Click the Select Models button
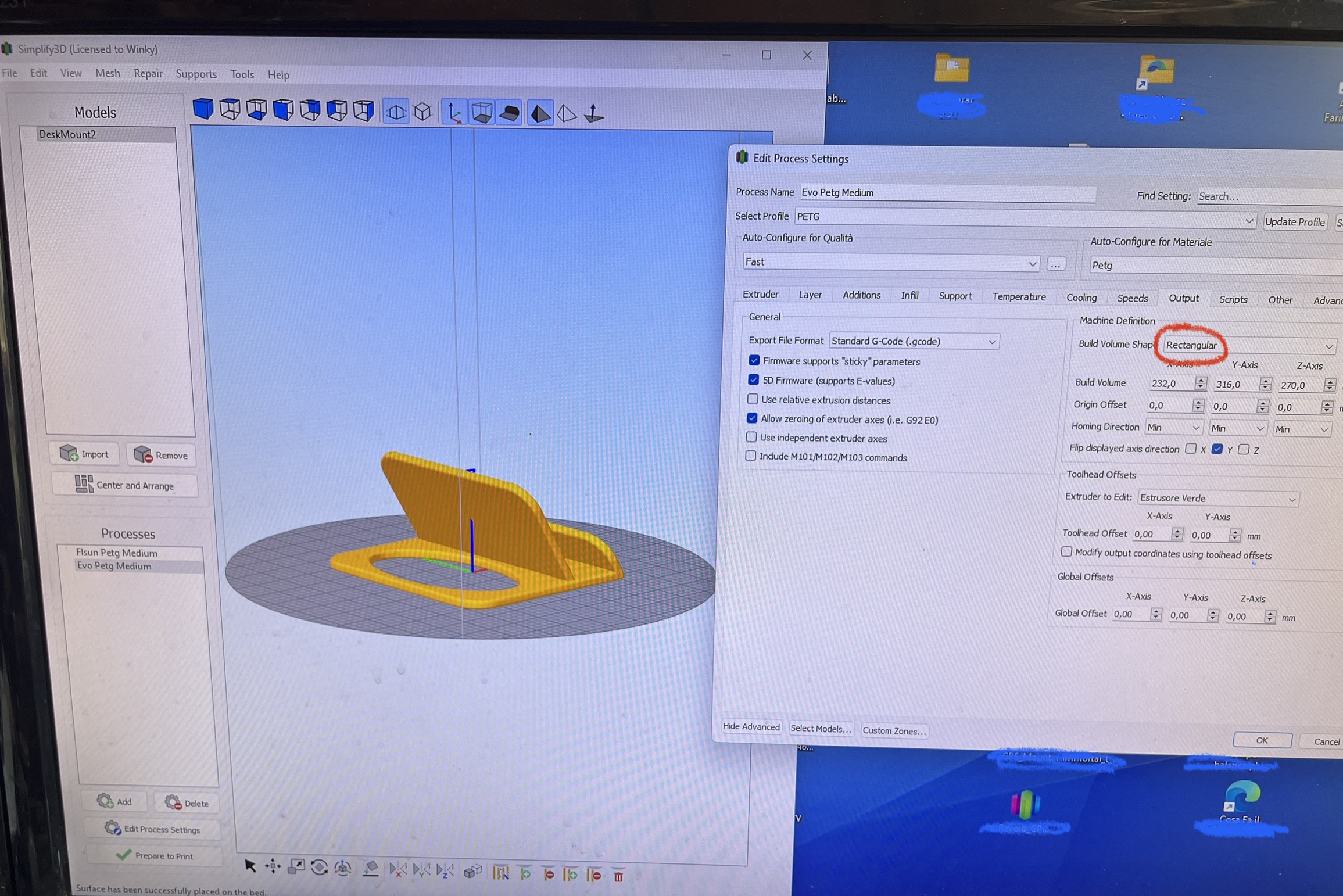 coord(821,729)
